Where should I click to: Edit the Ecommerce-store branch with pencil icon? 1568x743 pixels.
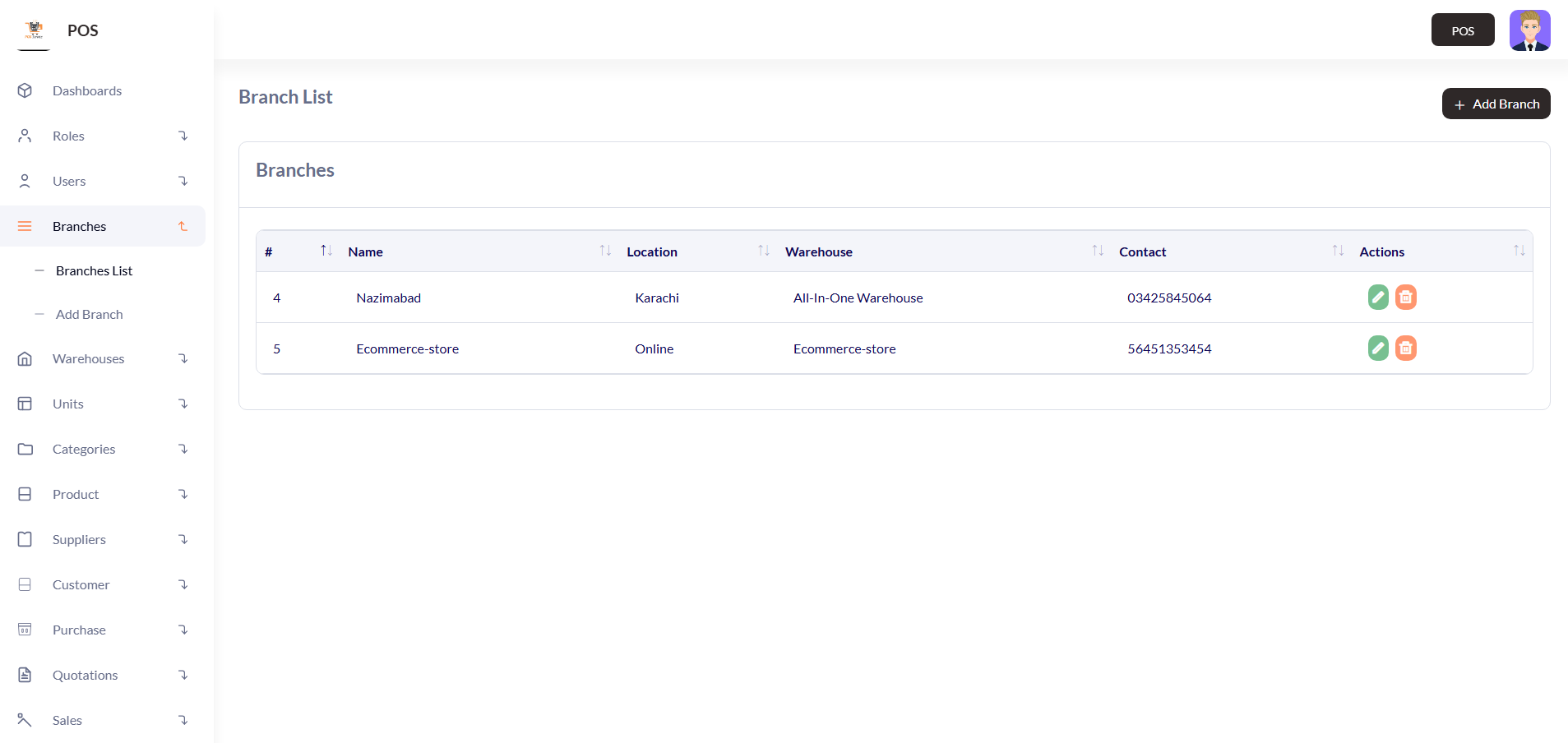pos(1378,348)
